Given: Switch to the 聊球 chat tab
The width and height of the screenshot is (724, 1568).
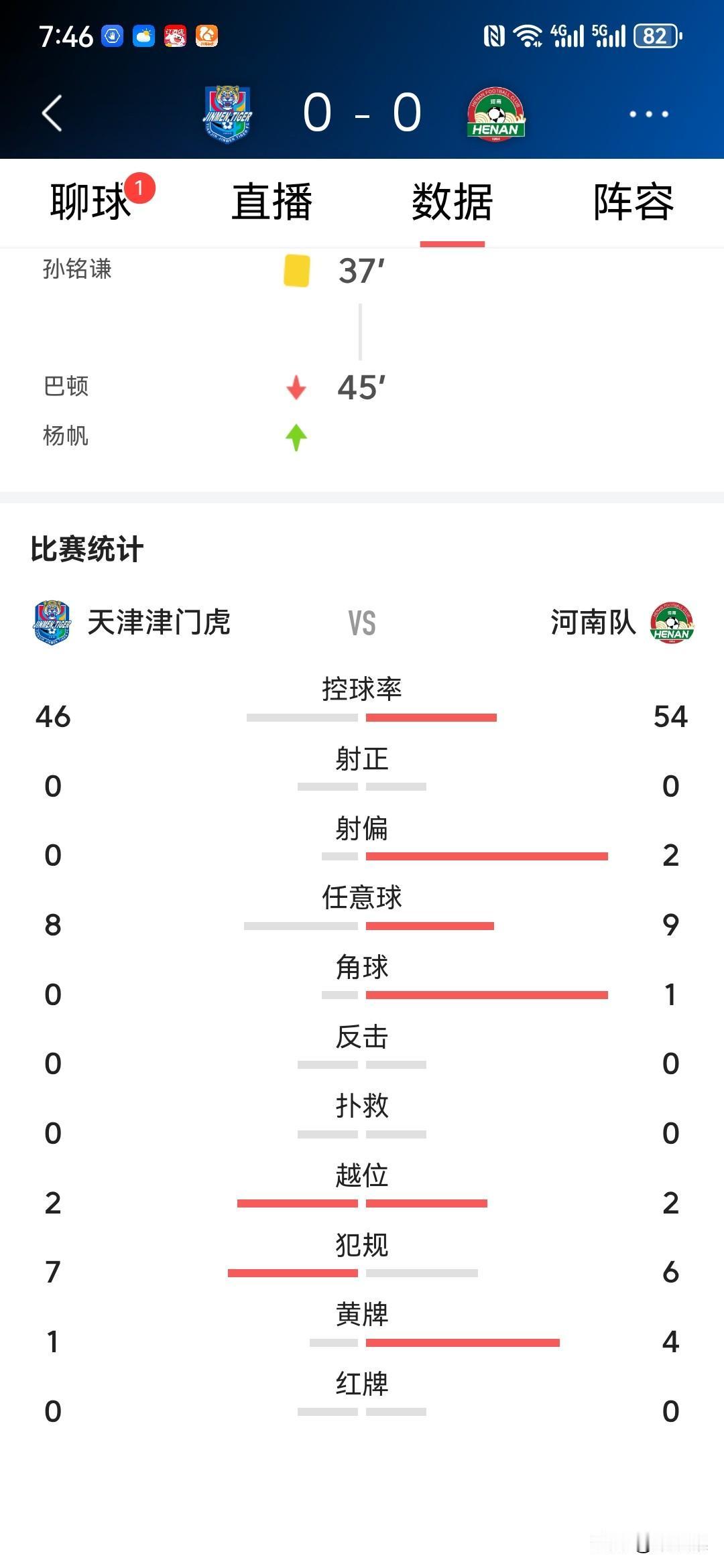Looking at the screenshot, I should coord(90,202).
